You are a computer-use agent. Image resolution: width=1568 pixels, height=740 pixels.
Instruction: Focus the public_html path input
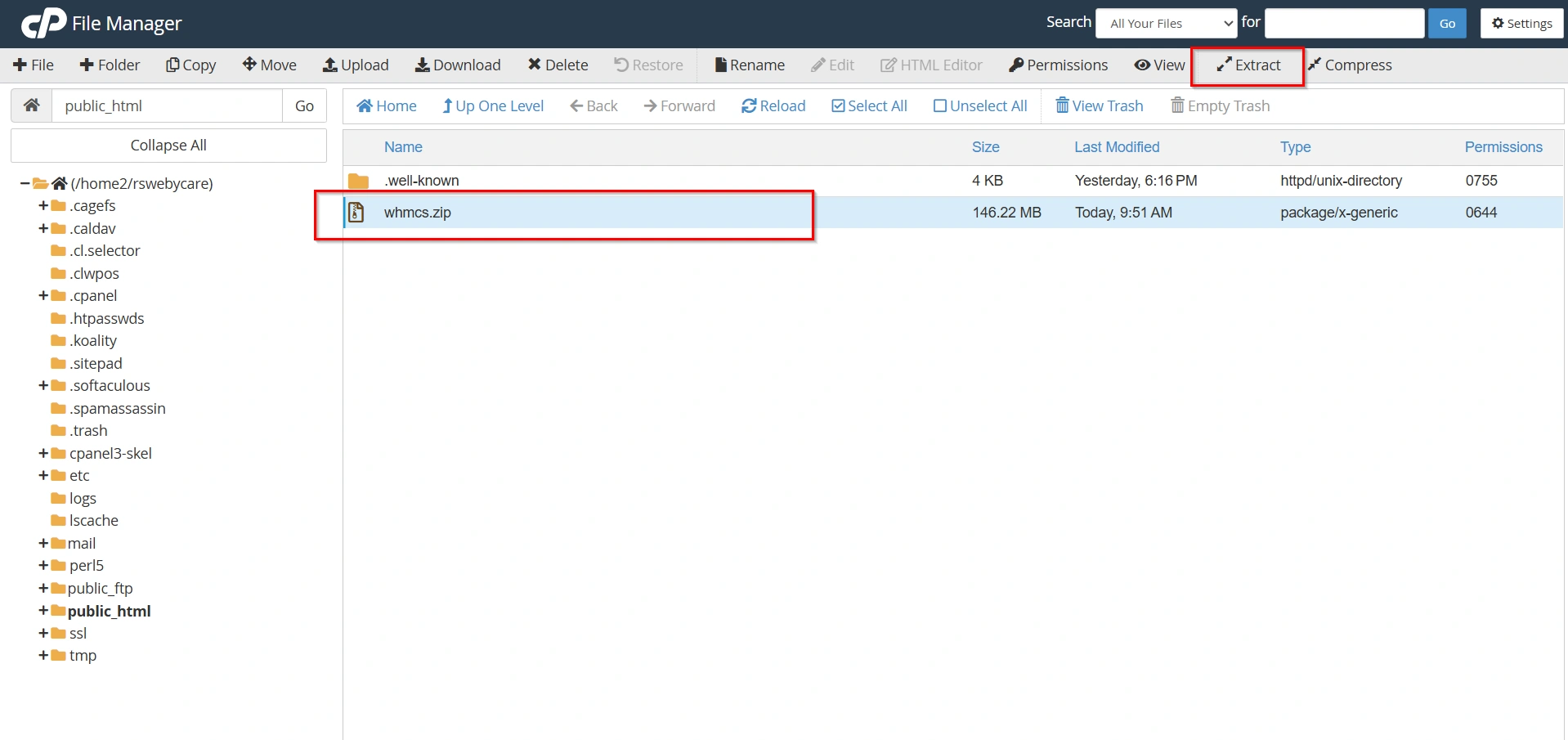pos(168,105)
